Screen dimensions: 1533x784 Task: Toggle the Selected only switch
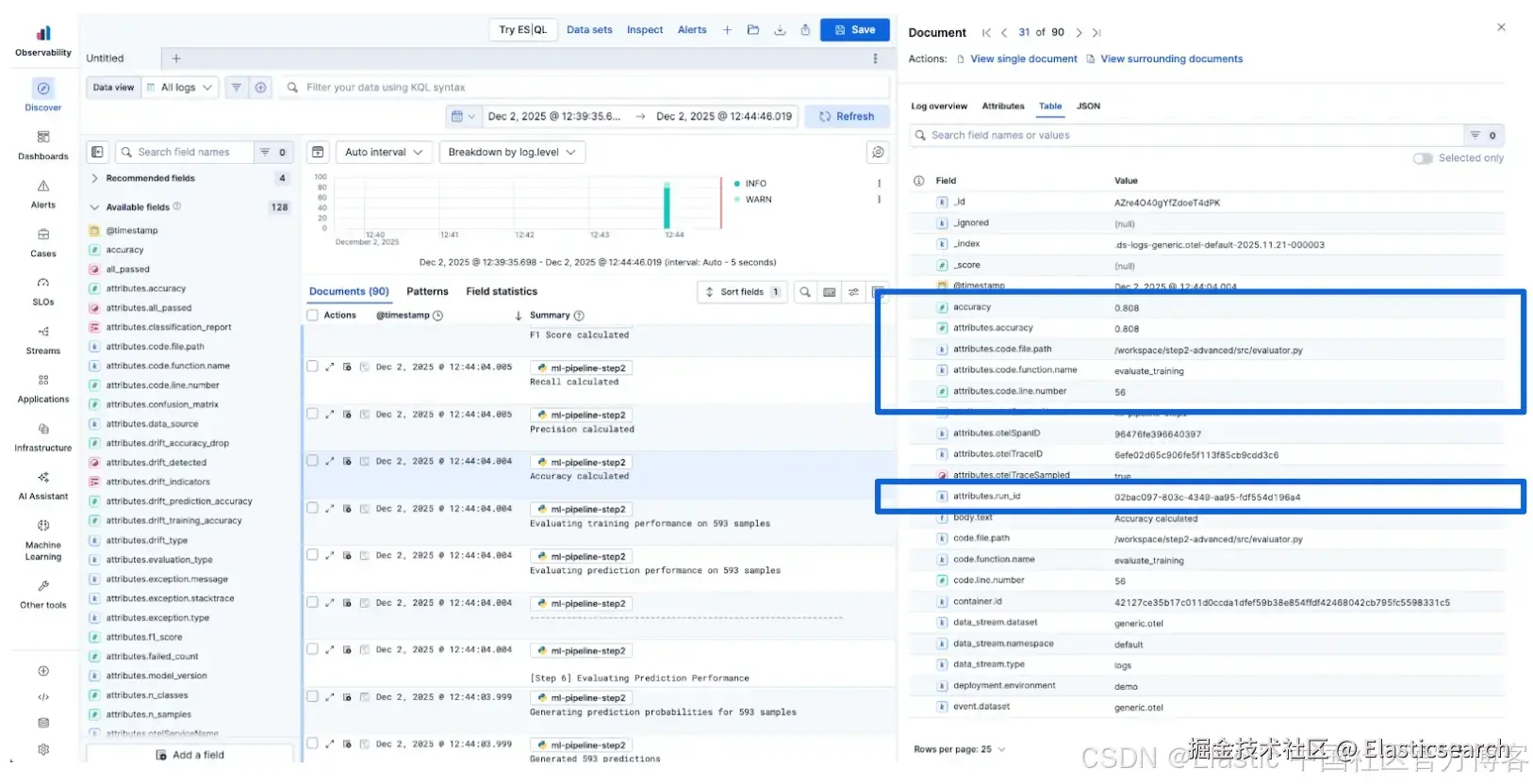pos(1422,158)
